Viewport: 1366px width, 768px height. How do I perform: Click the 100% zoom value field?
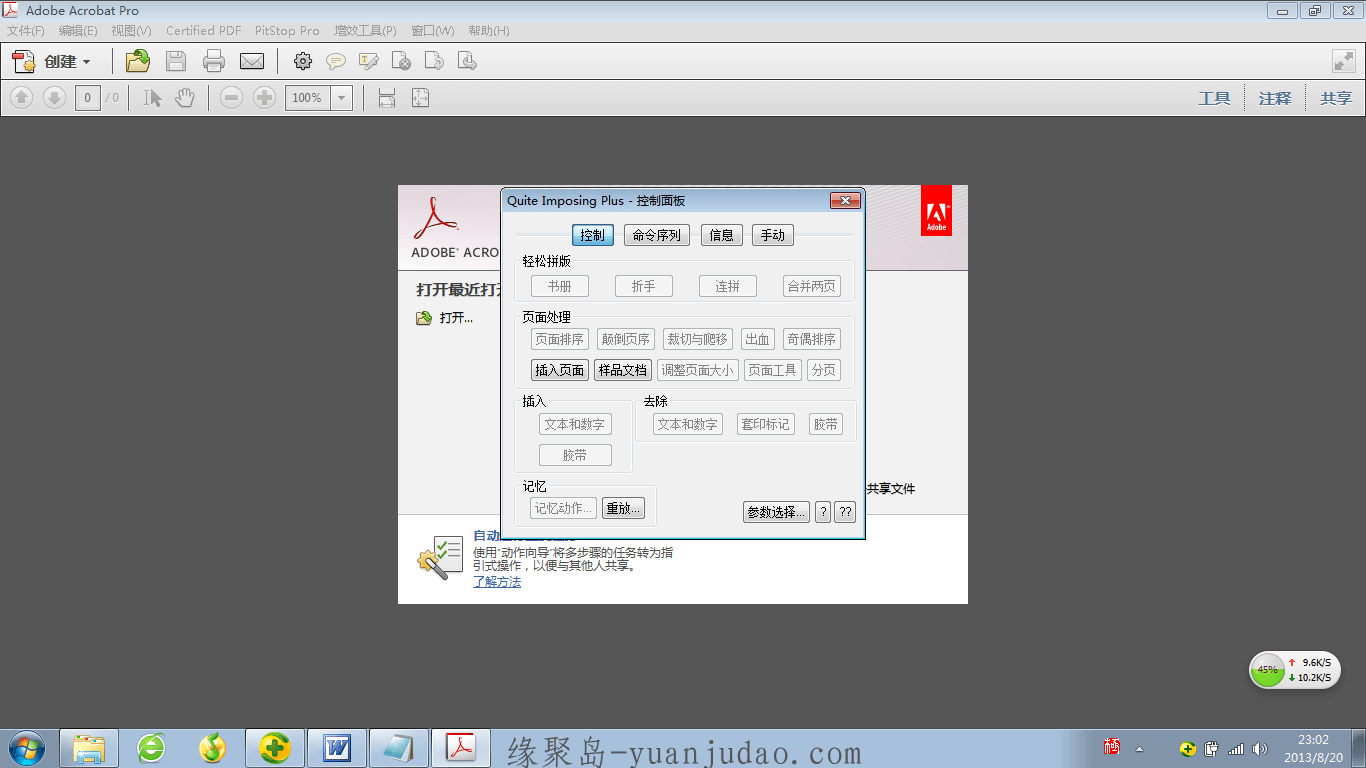(x=308, y=98)
